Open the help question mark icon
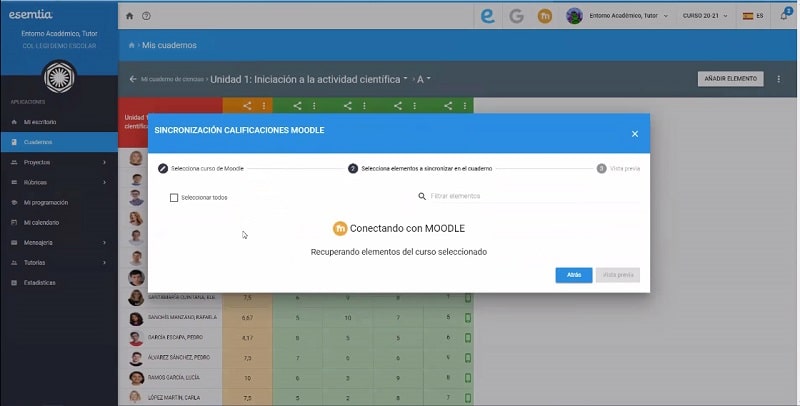 coord(146,16)
